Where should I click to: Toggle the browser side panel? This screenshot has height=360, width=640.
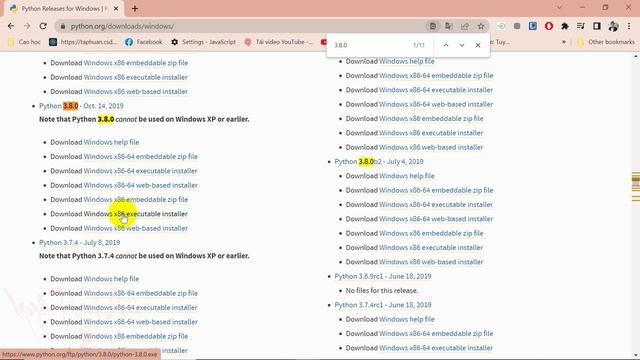[x=597, y=26]
